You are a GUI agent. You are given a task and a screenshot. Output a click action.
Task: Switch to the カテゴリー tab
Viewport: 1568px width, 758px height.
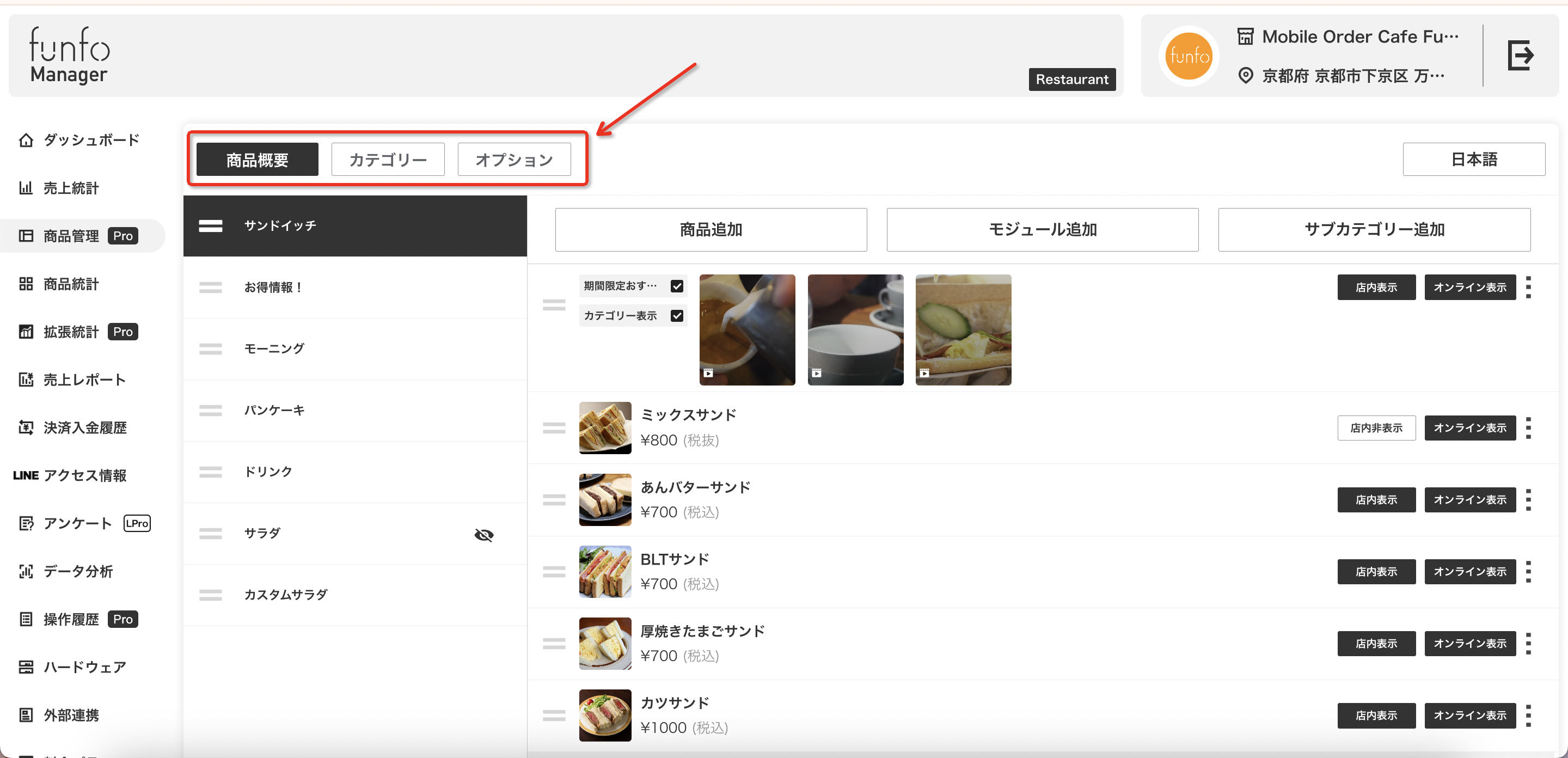coord(388,160)
